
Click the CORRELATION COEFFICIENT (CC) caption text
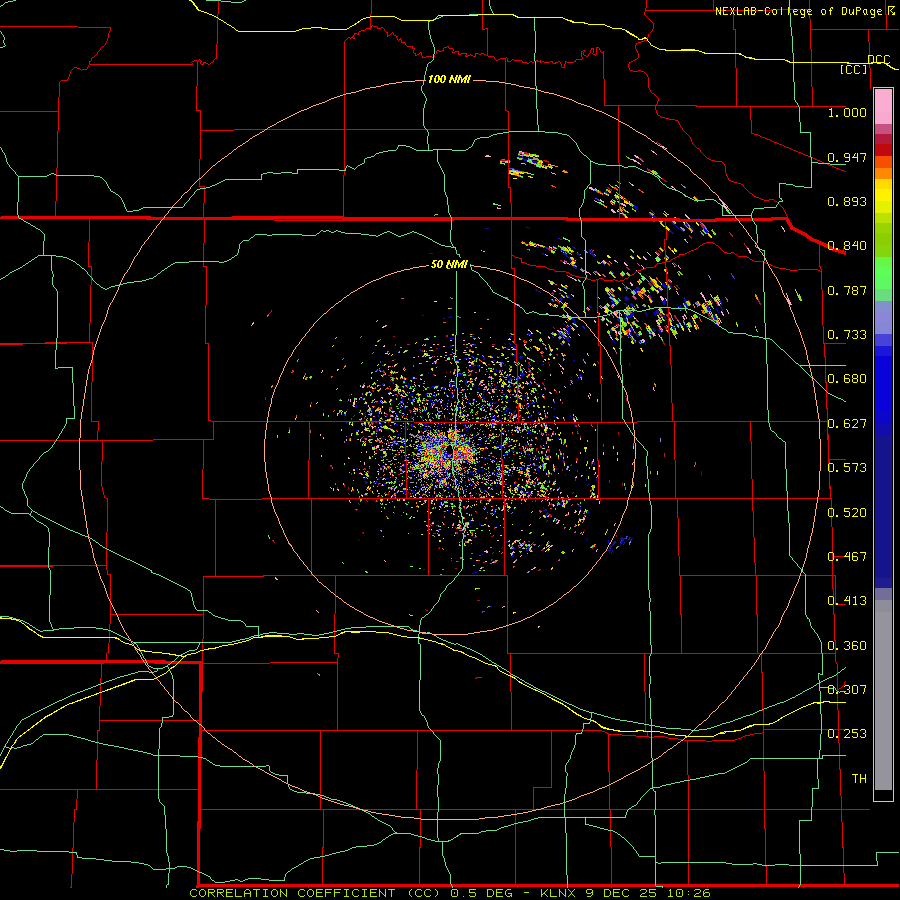(x=315, y=893)
